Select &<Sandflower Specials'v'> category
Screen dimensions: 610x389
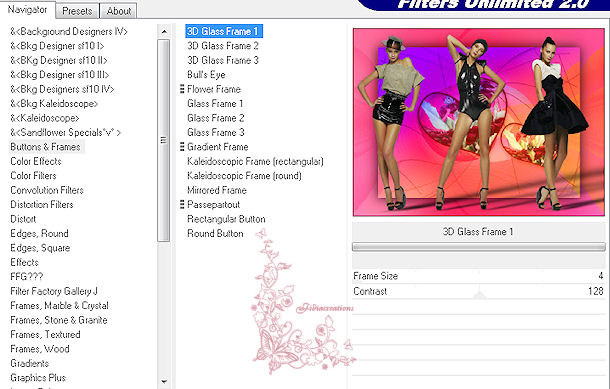click(65, 132)
